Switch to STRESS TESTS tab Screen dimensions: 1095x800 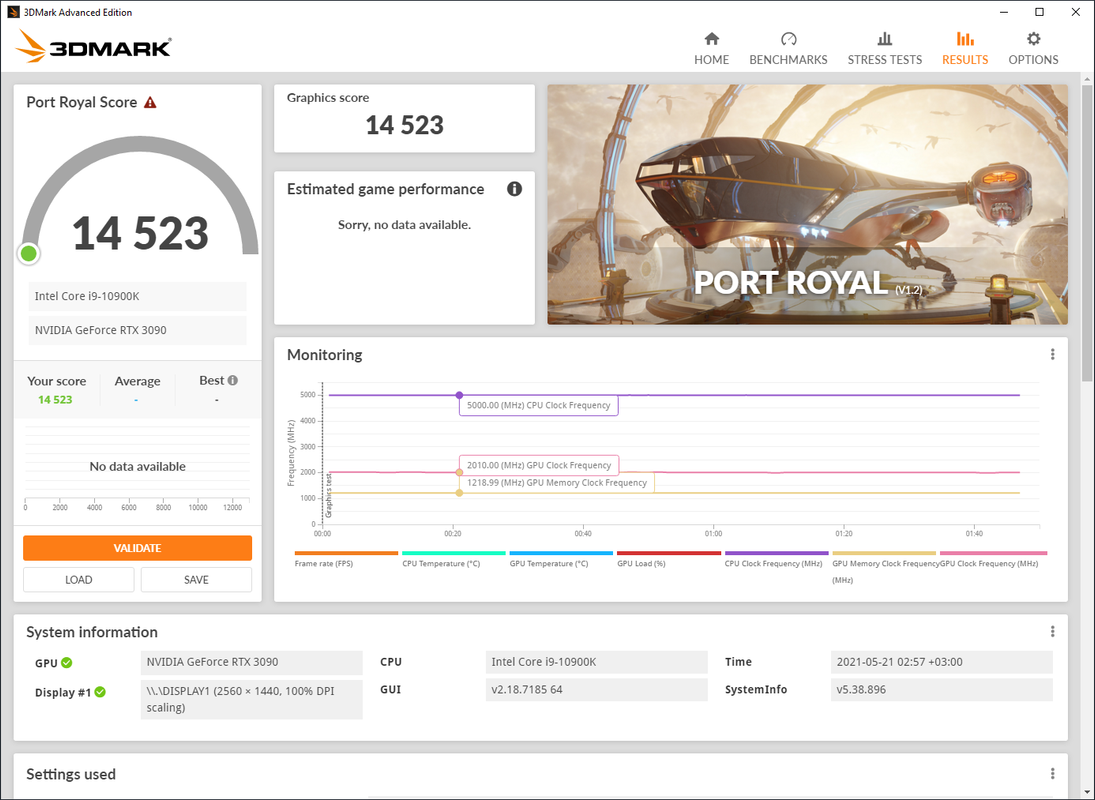(884, 49)
